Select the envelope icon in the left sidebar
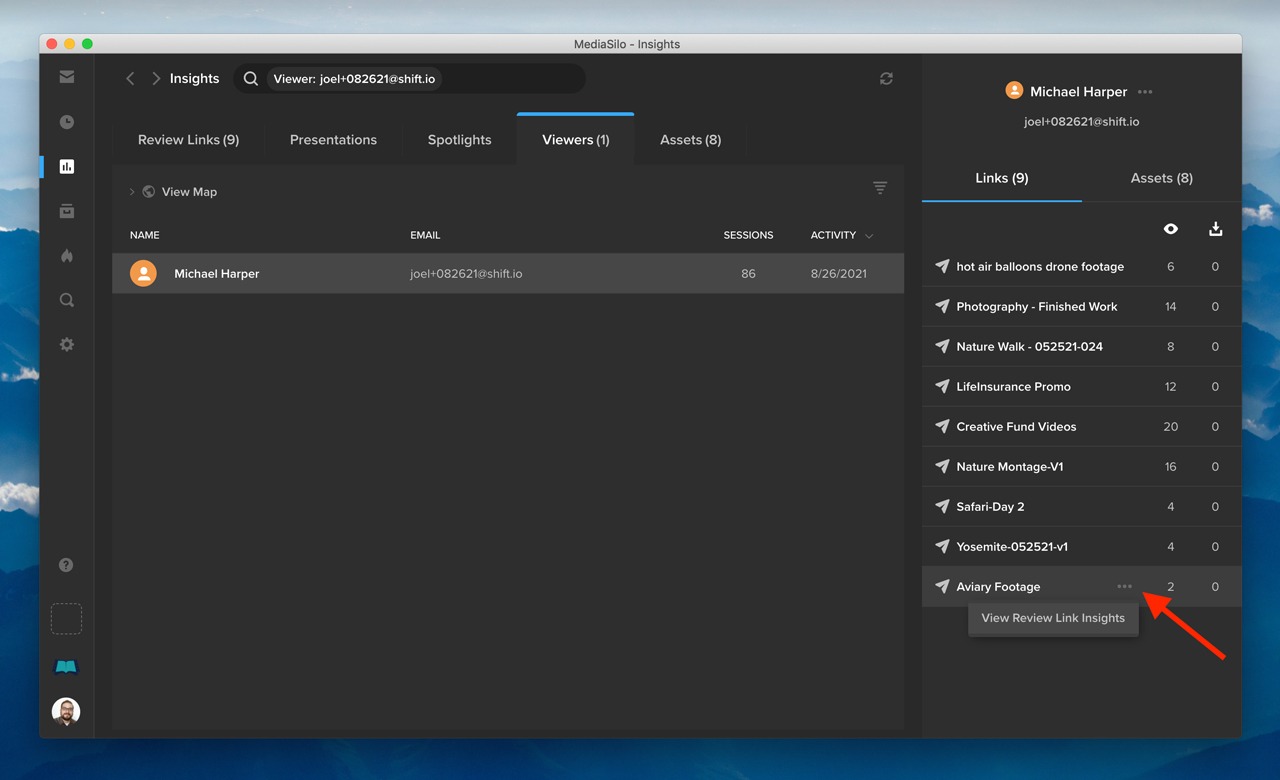This screenshot has width=1280, height=780. pyautogui.click(x=66, y=76)
